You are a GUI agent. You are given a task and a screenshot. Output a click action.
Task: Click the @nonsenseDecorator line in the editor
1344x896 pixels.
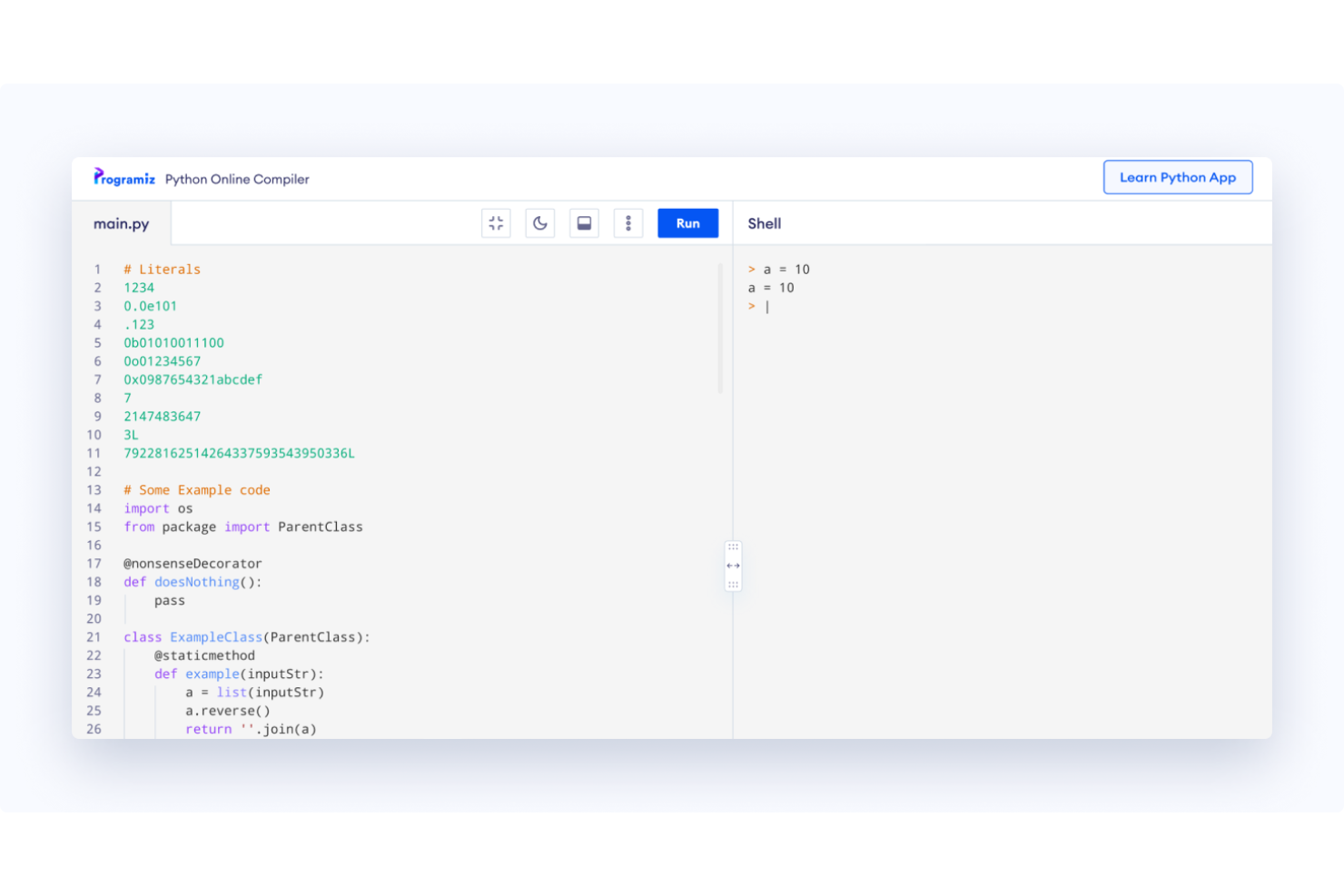[x=192, y=563]
